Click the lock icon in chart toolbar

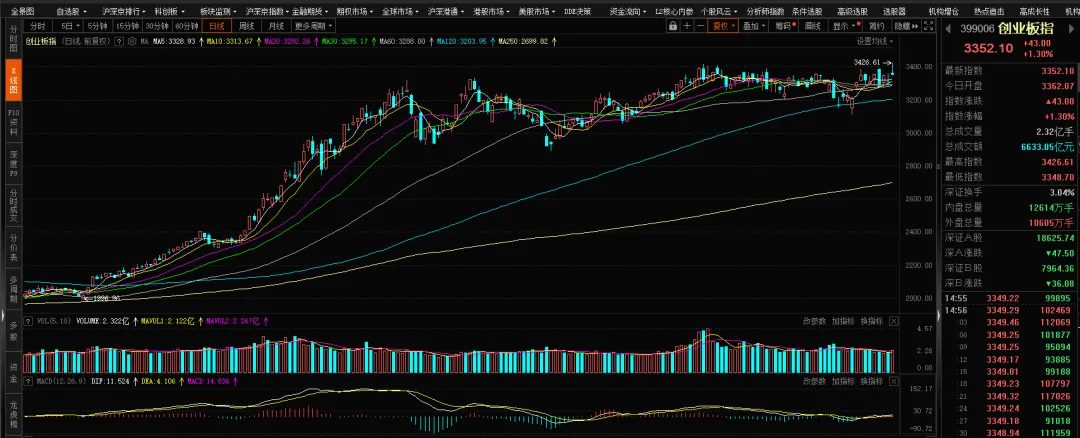(x=673, y=26)
